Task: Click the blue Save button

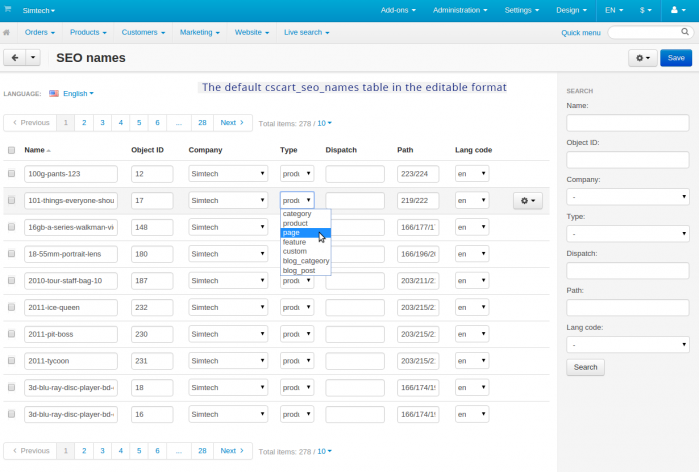Action: coord(676,58)
